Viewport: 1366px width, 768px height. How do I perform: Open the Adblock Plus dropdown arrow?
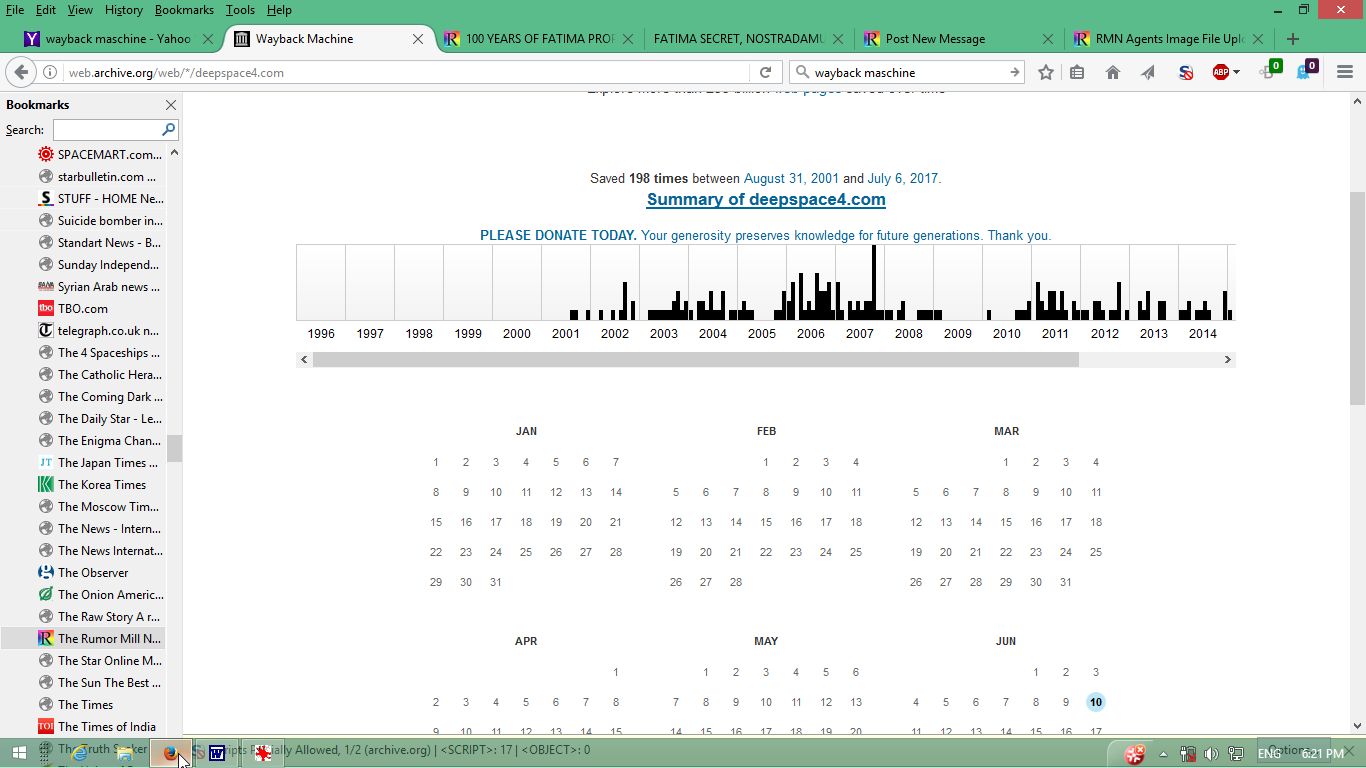tap(1237, 72)
